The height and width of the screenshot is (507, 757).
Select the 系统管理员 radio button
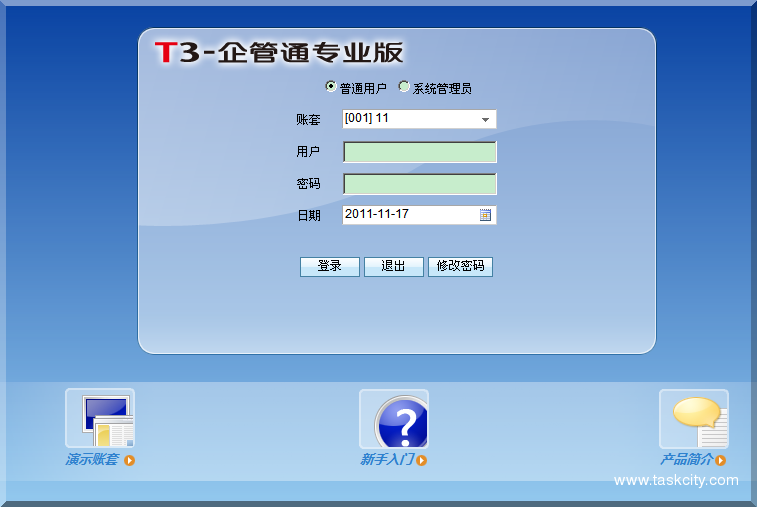pos(404,87)
